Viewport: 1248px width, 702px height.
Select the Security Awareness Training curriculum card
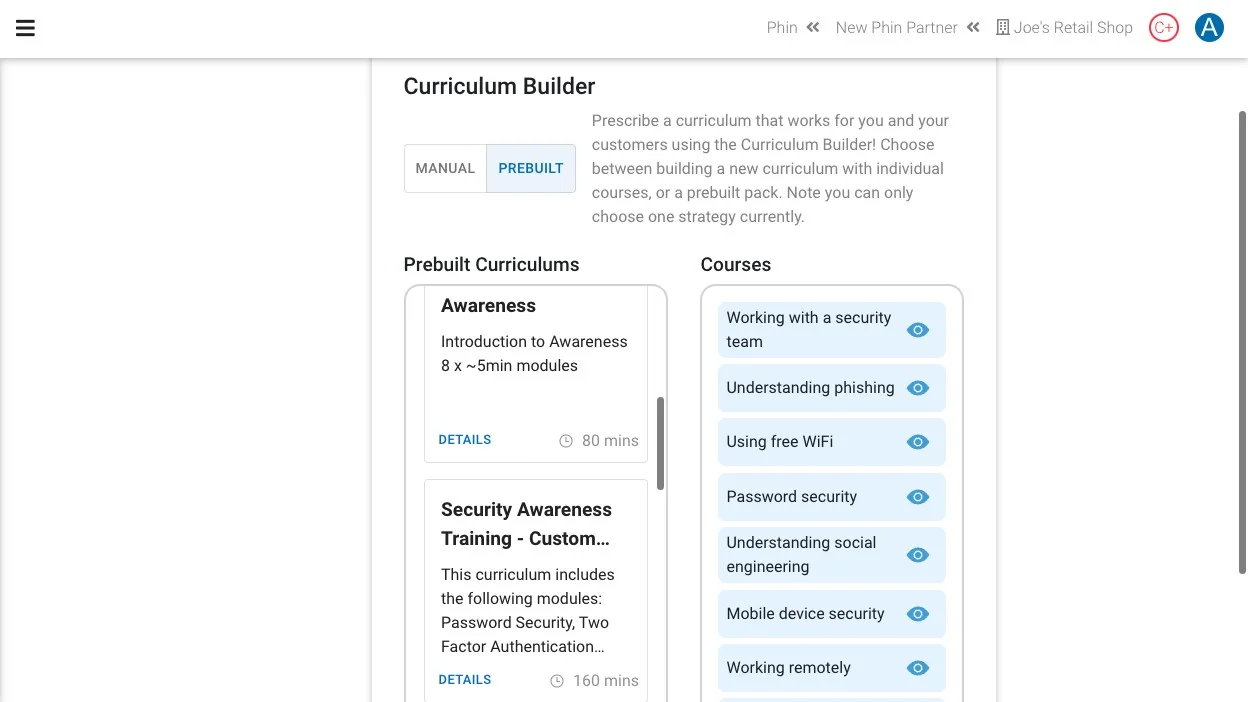(536, 590)
